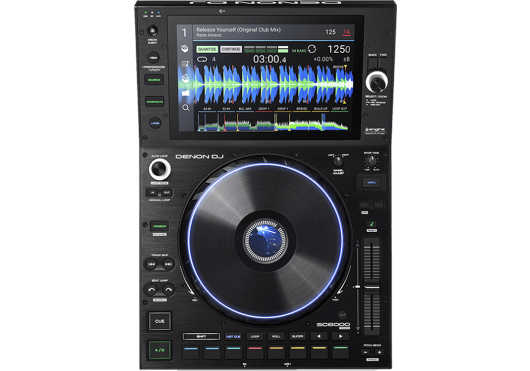Hold the SHIFT button
Image resolution: width=530 pixels, height=371 pixels.
pos(201,337)
